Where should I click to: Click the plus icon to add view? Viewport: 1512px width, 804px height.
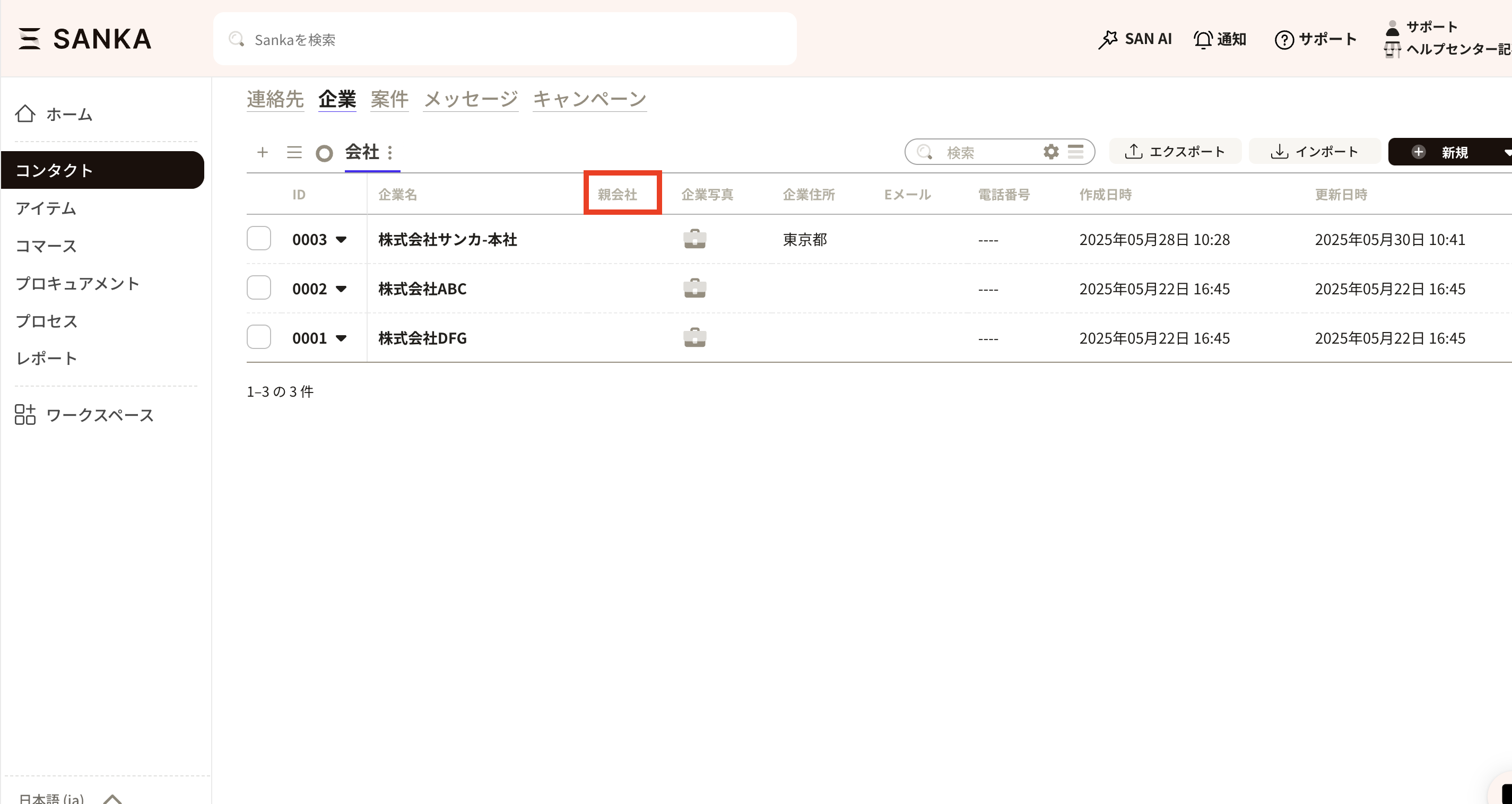click(x=263, y=153)
